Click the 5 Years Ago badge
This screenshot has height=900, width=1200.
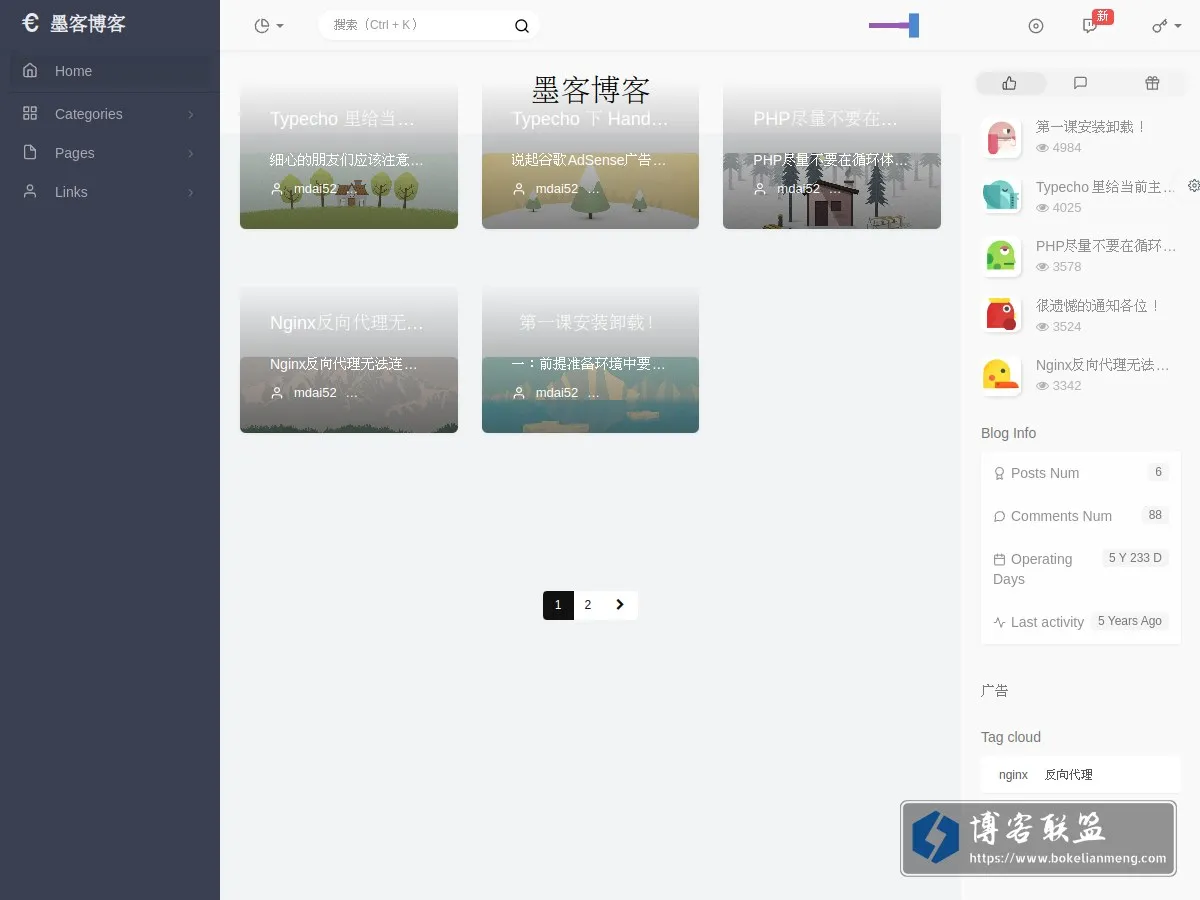(1129, 621)
